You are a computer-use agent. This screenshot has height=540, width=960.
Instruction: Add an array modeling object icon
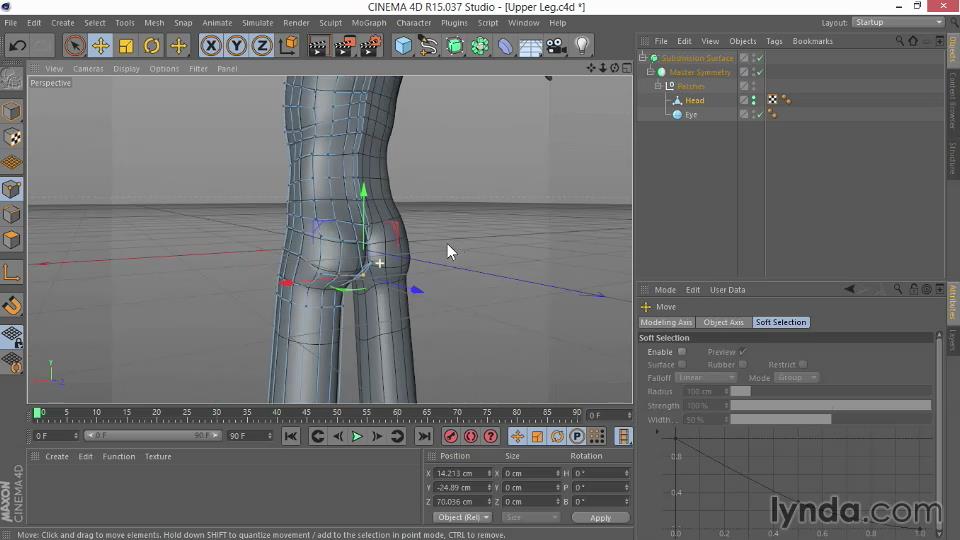tap(480, 45)
